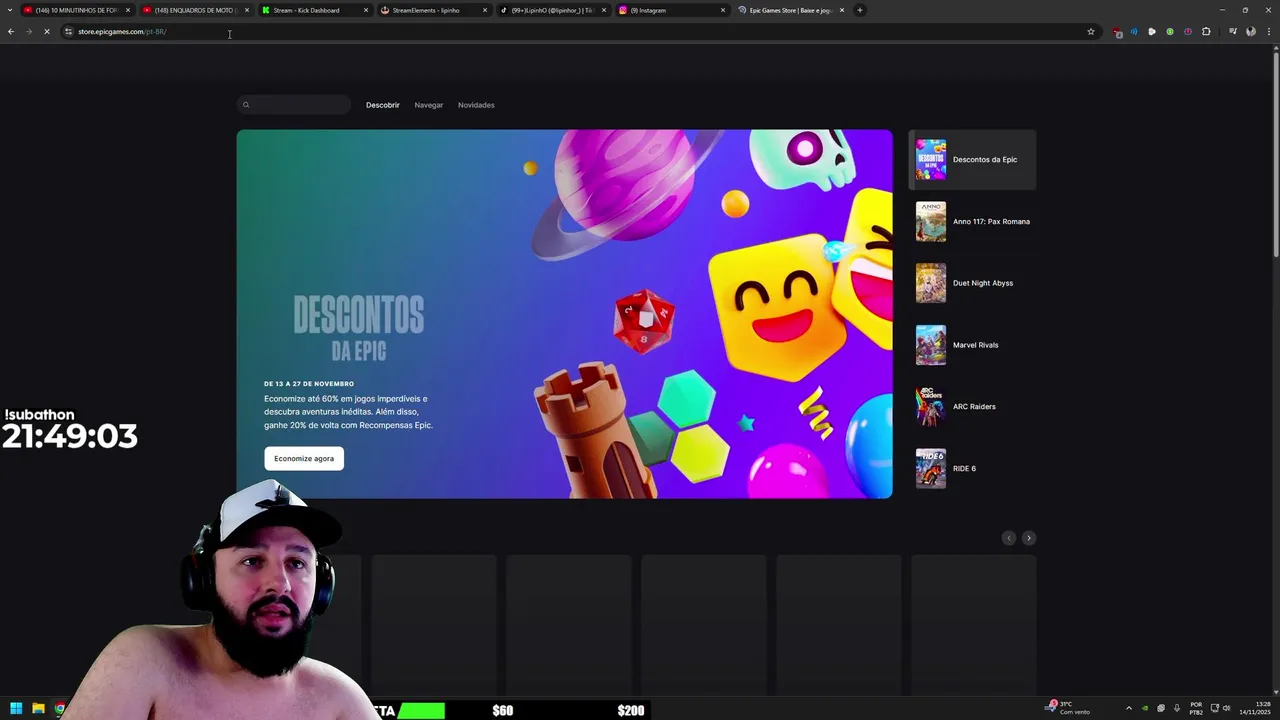Close the StreamElements tab
Screen dimensions: 1280x720
[x=485, y=10]
